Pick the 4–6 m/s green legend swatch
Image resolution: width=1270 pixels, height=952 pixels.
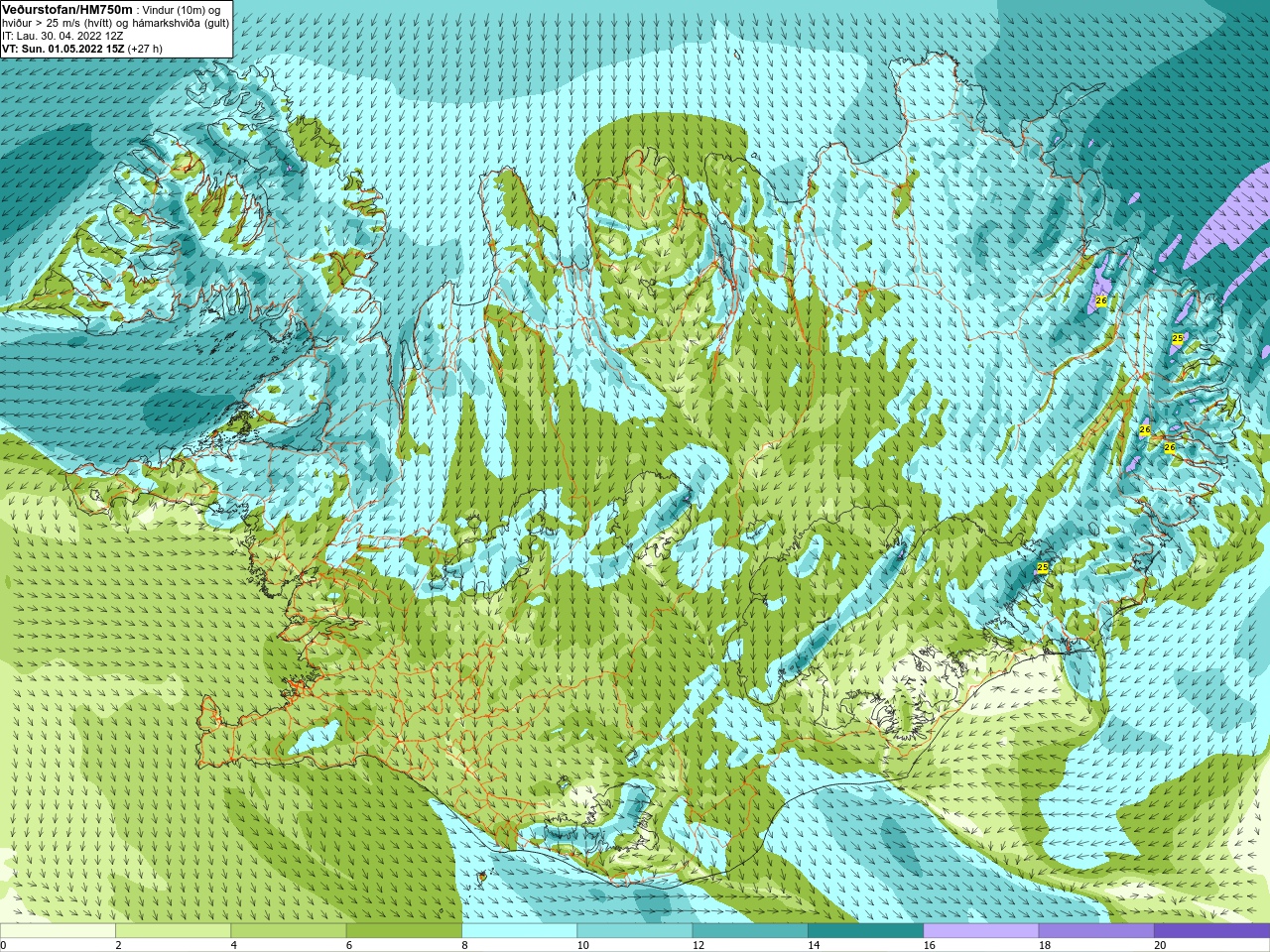point(289,931)
